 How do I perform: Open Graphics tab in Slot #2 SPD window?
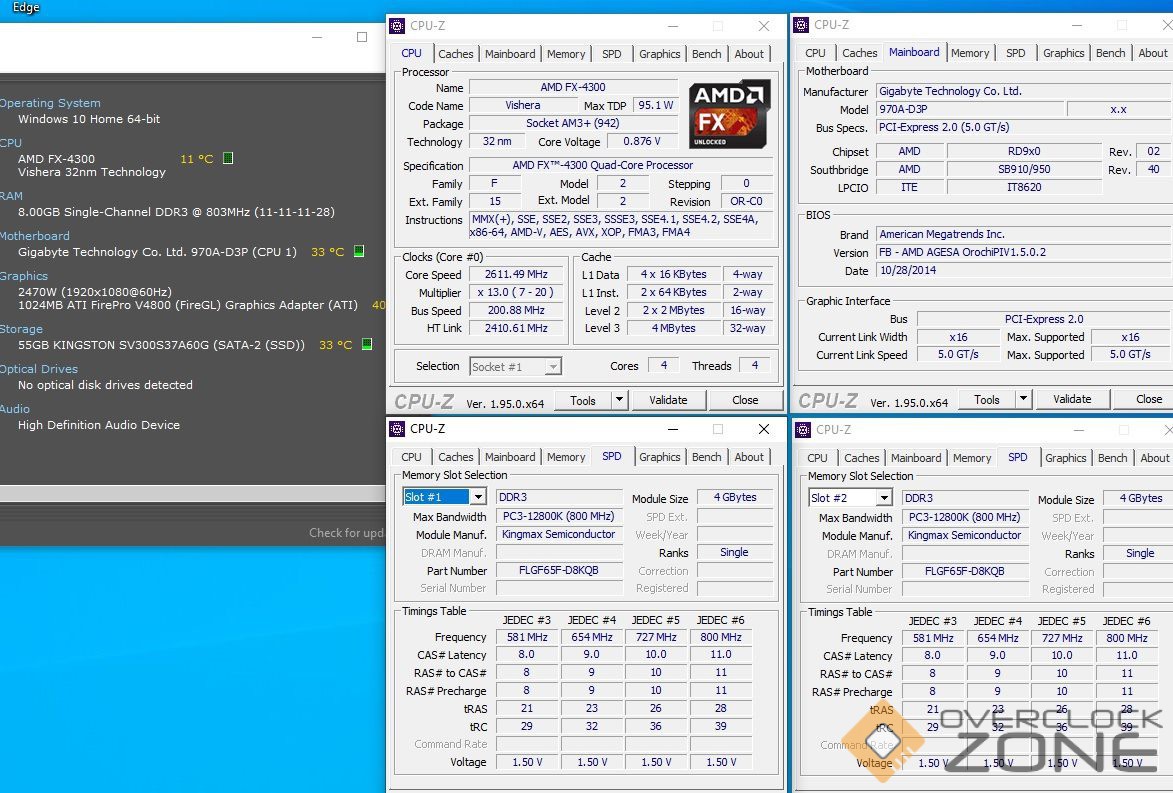pos(1065,458)
